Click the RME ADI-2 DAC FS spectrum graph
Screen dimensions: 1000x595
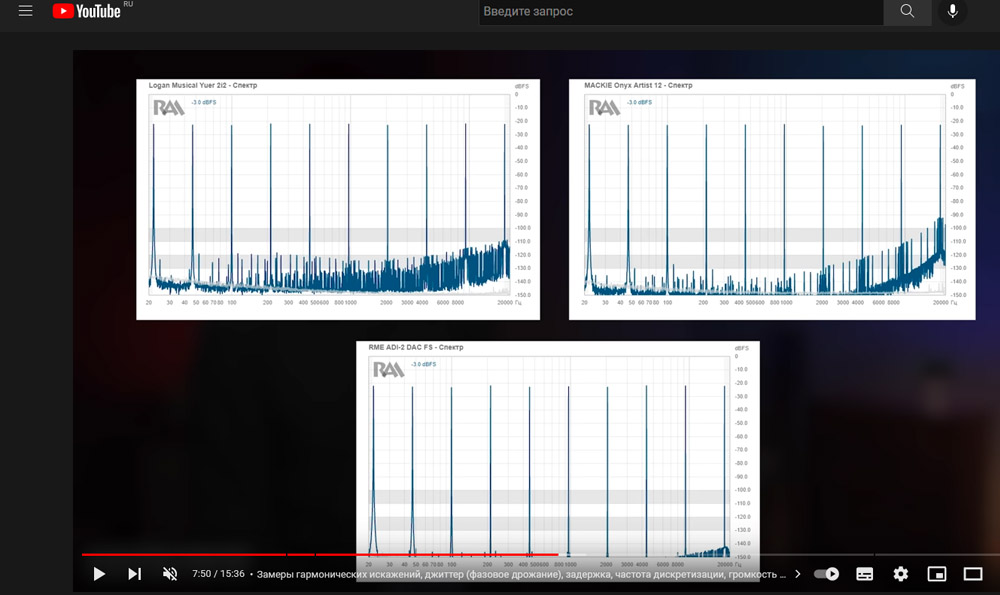[558, 450]
